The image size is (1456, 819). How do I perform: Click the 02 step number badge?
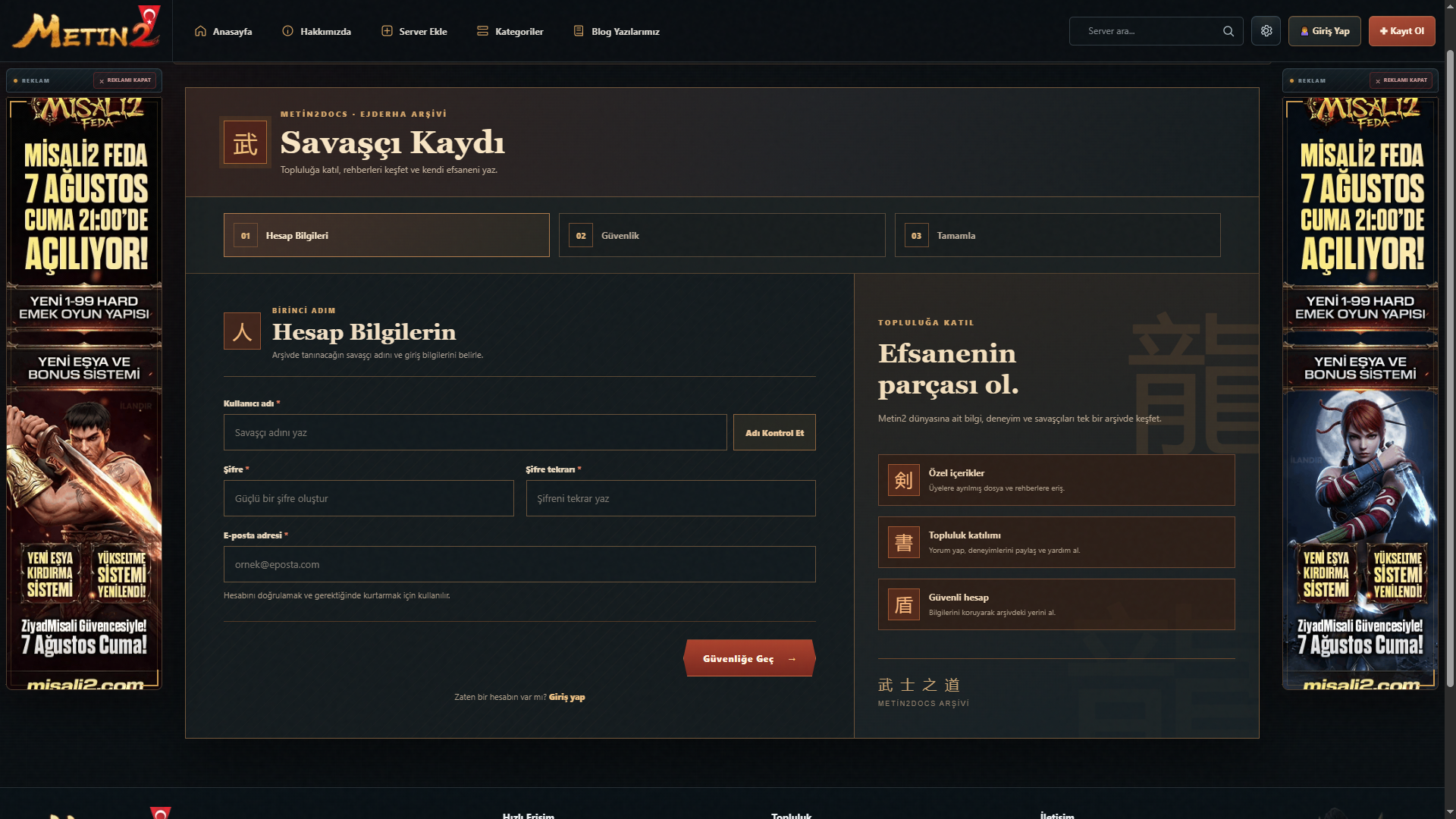point(581,235)
